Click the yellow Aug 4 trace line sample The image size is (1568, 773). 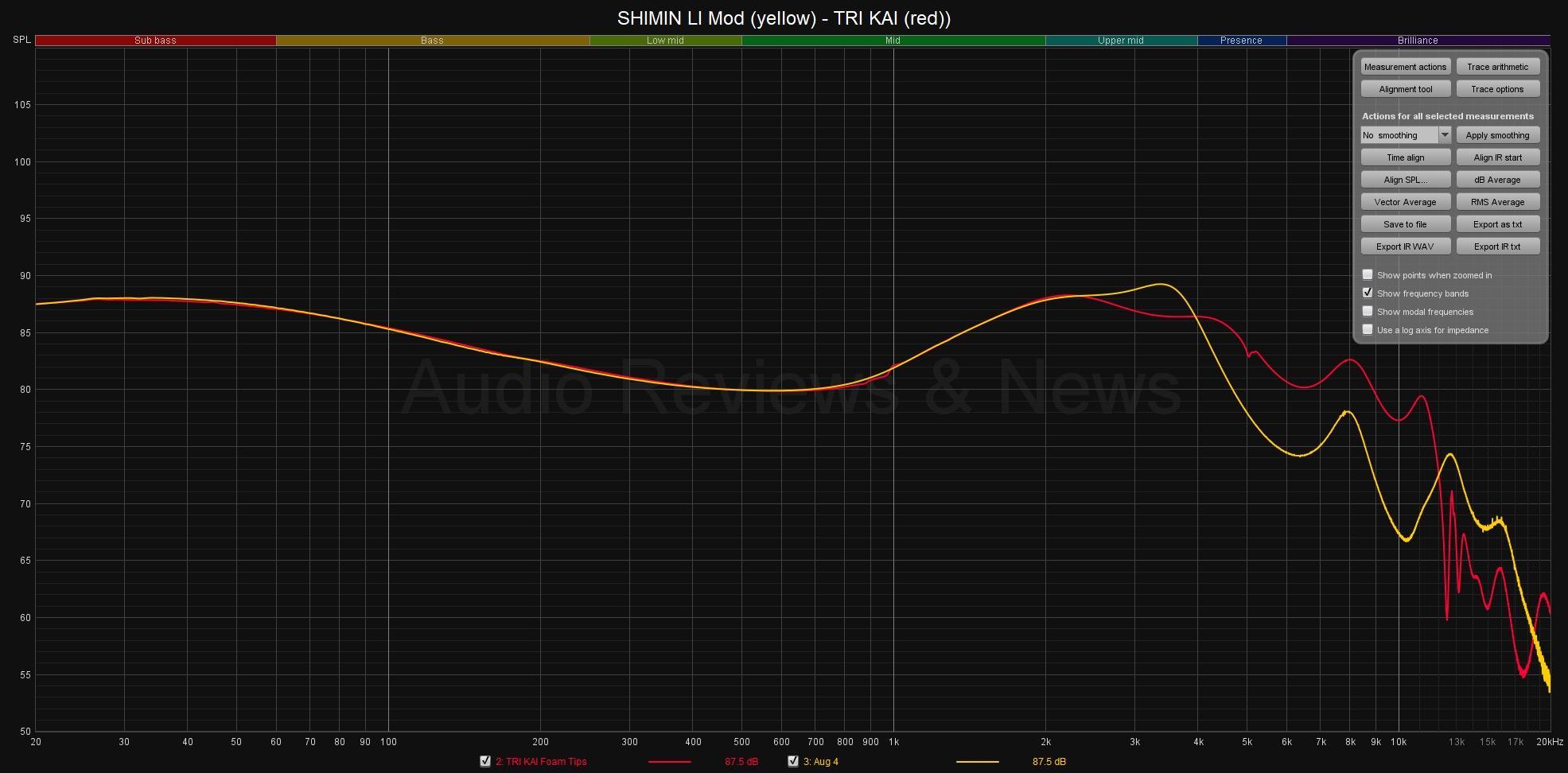pyautogui.click(x=977, y=762)
